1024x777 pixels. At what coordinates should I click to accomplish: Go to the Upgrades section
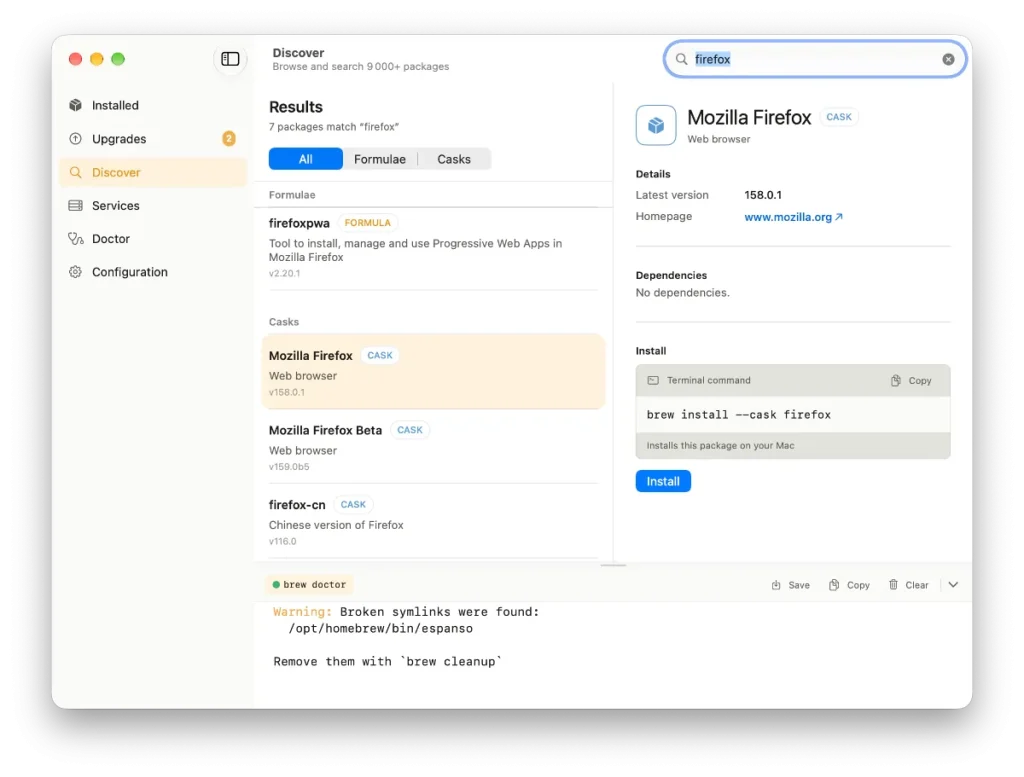pyautogui.click(x=153, y=138)
